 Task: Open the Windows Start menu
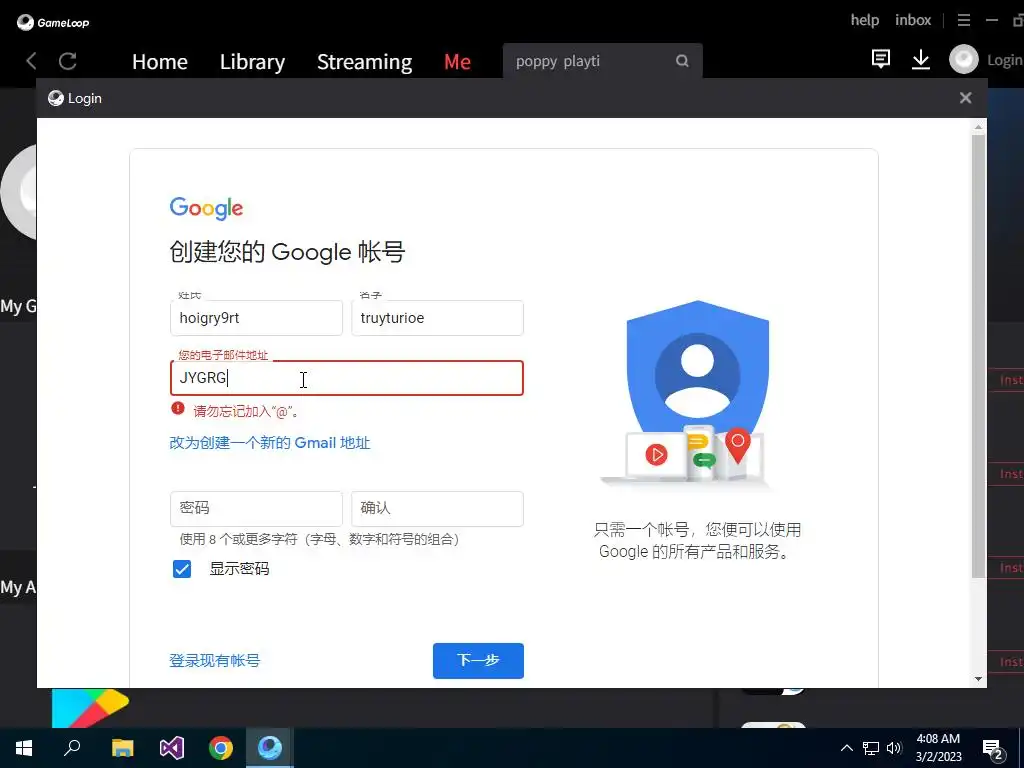click(x=24, y=748)
